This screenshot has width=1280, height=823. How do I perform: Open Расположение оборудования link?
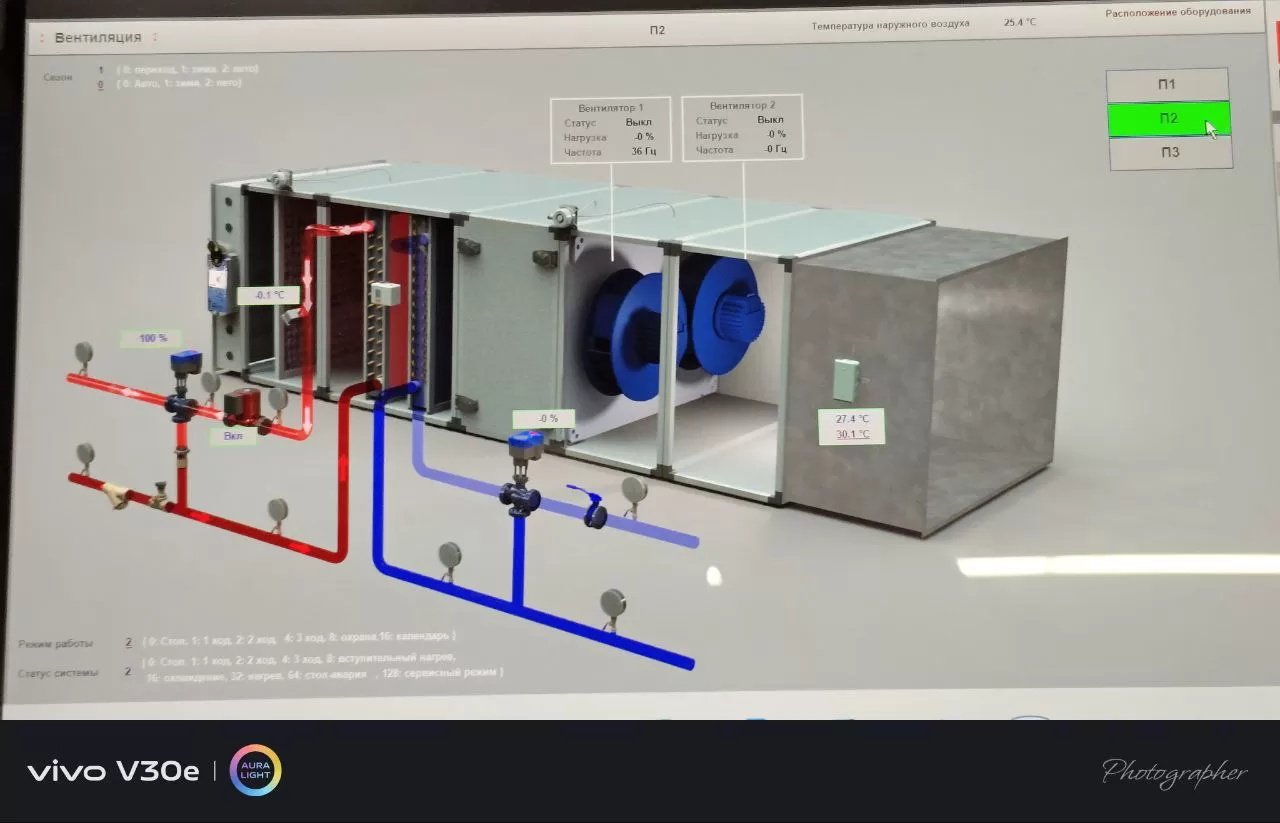[1177, 12]
